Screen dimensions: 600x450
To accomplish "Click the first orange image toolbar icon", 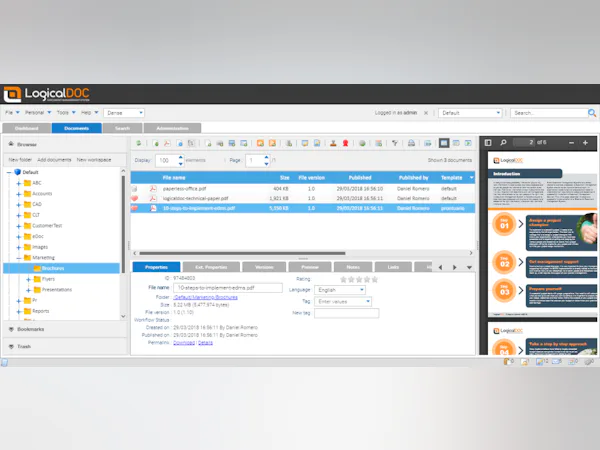I will [260, 143].
